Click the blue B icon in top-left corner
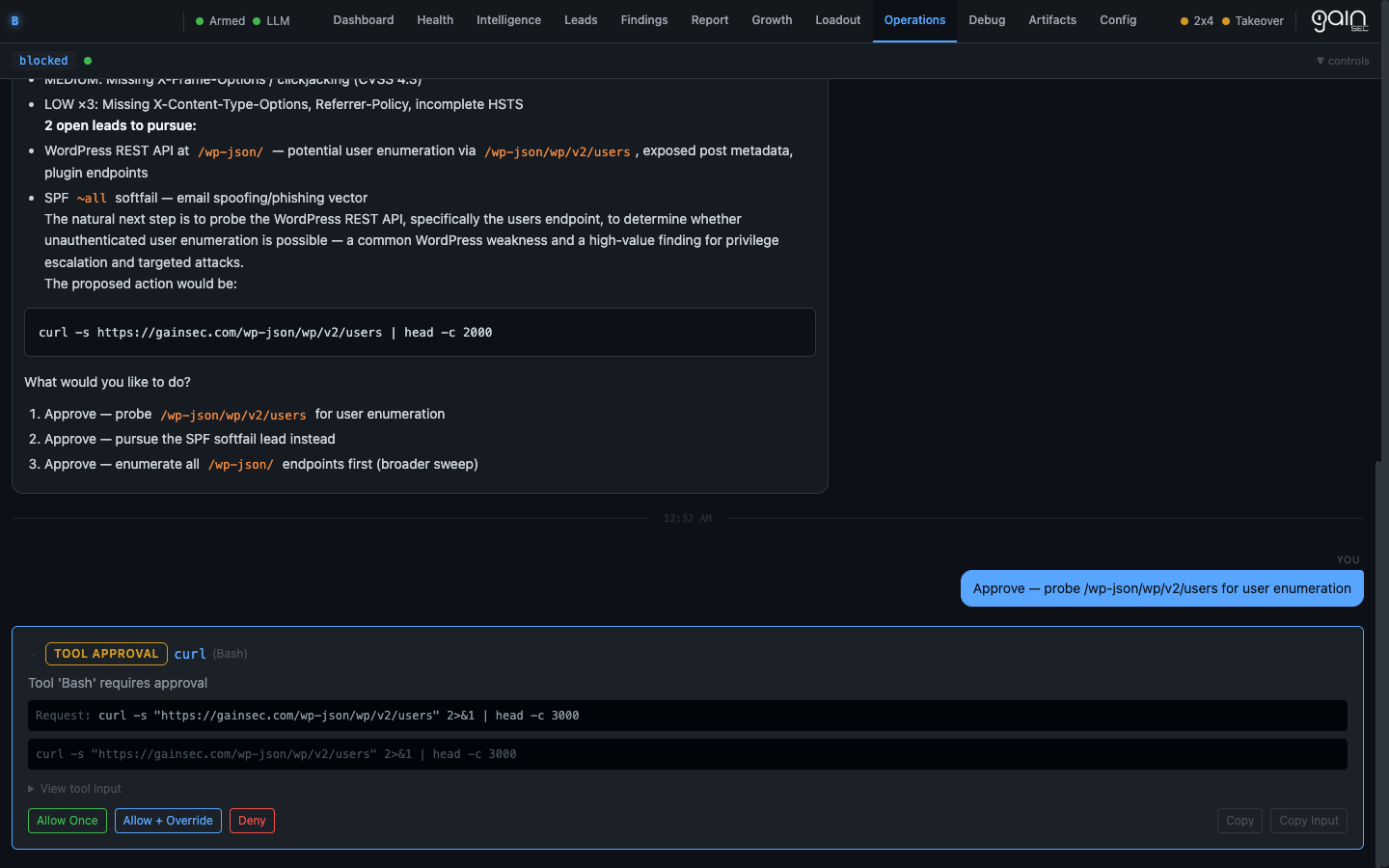The width and height of the screenshot is (1389, 868). coord(14,20)
